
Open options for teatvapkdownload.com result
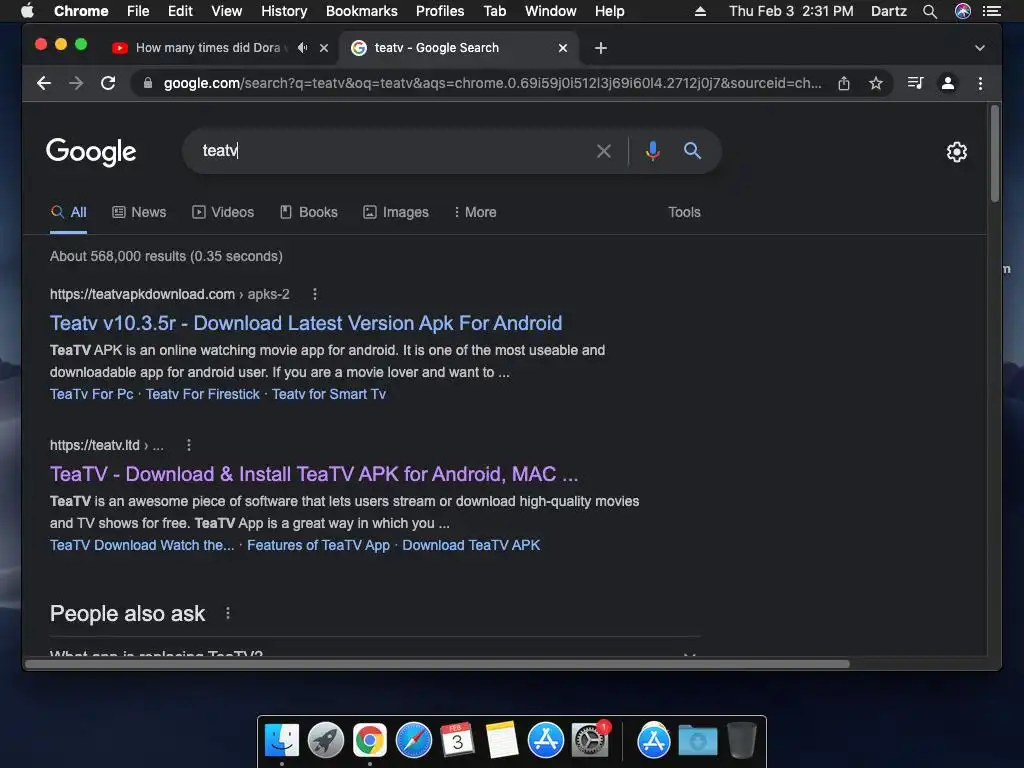[315, 294]
